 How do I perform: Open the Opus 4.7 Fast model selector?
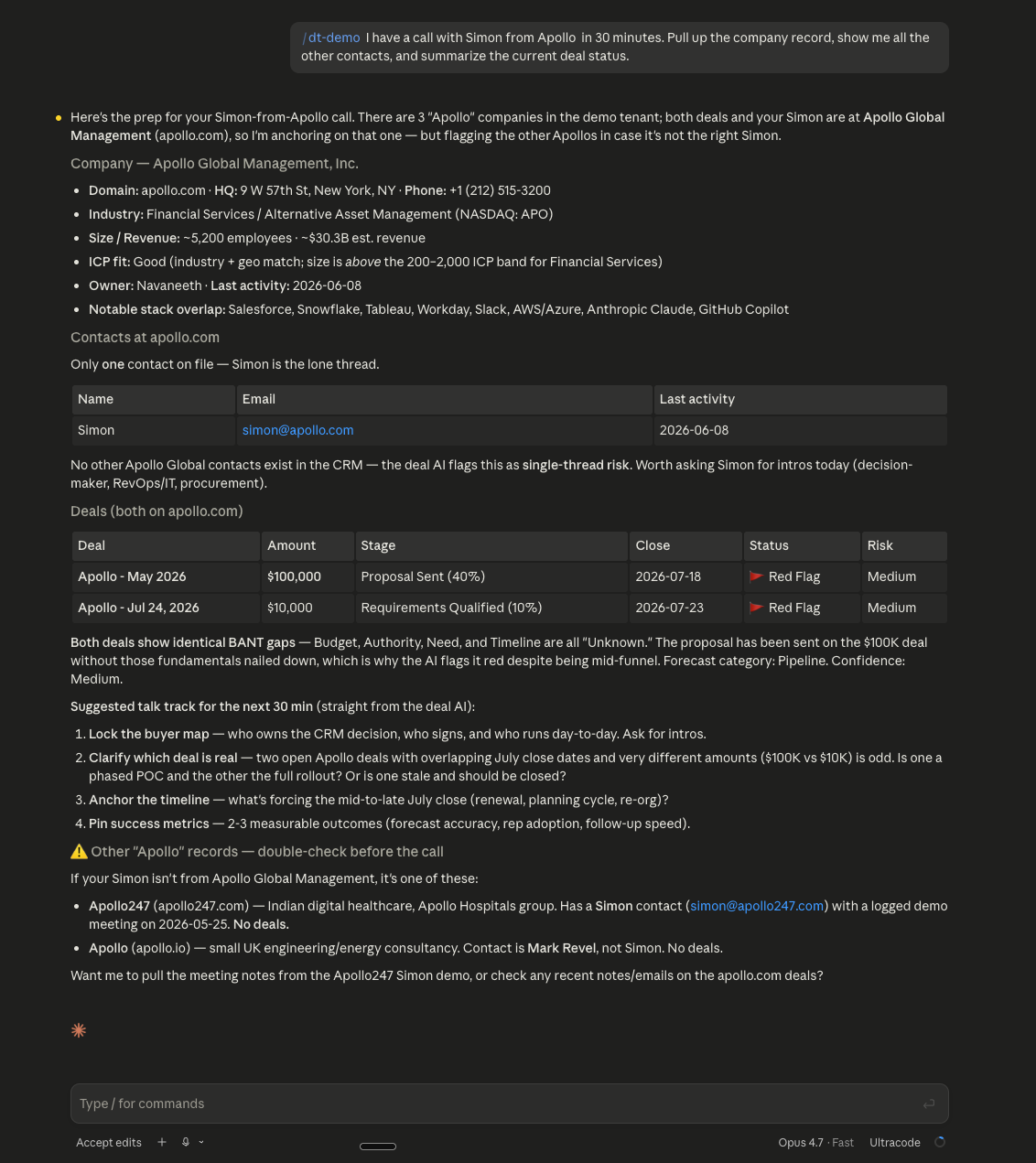pyautogui.click(x=815, y=1142)
